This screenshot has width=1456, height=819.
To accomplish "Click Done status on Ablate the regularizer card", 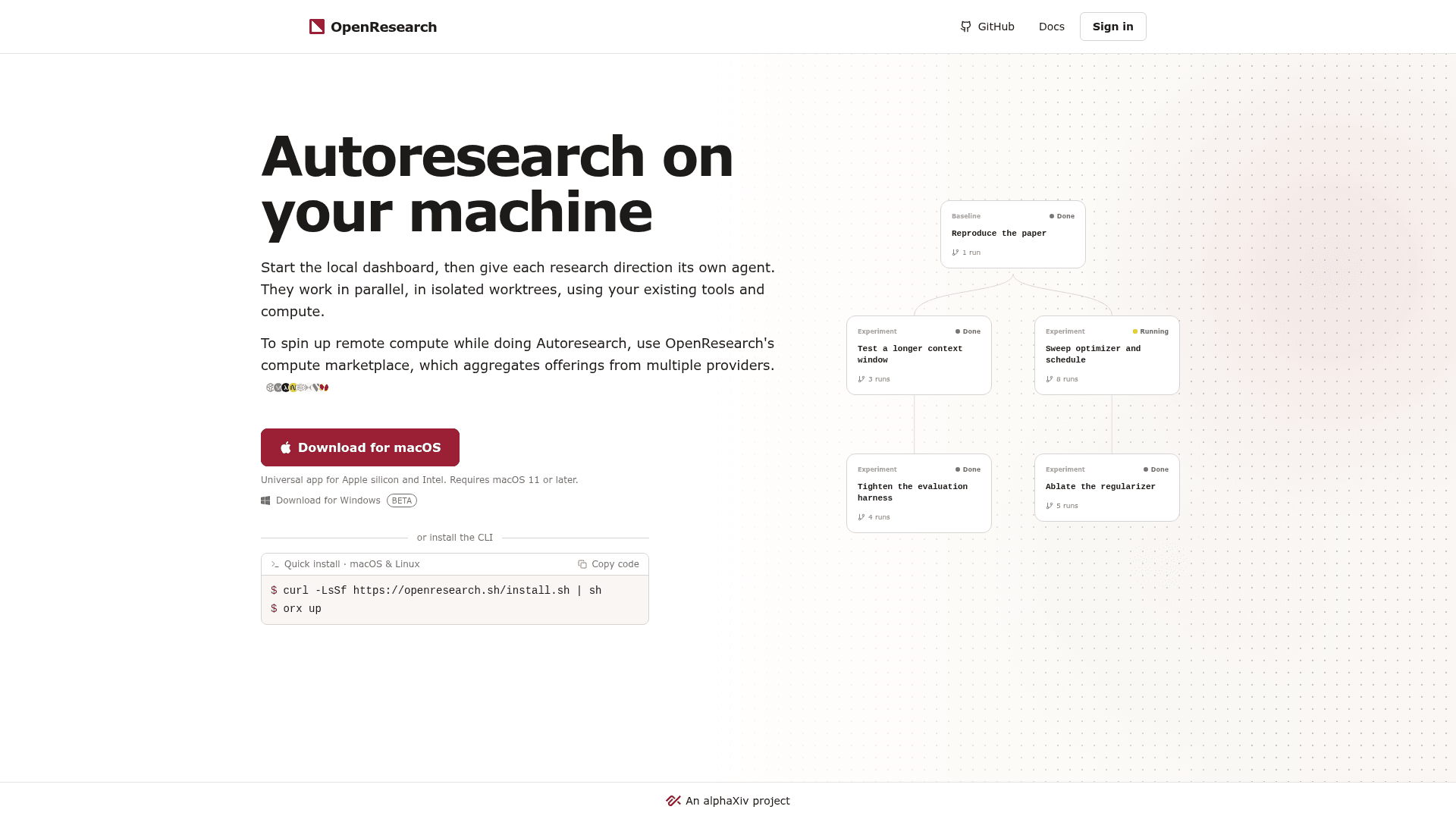I will click(x=1156, y=469).
